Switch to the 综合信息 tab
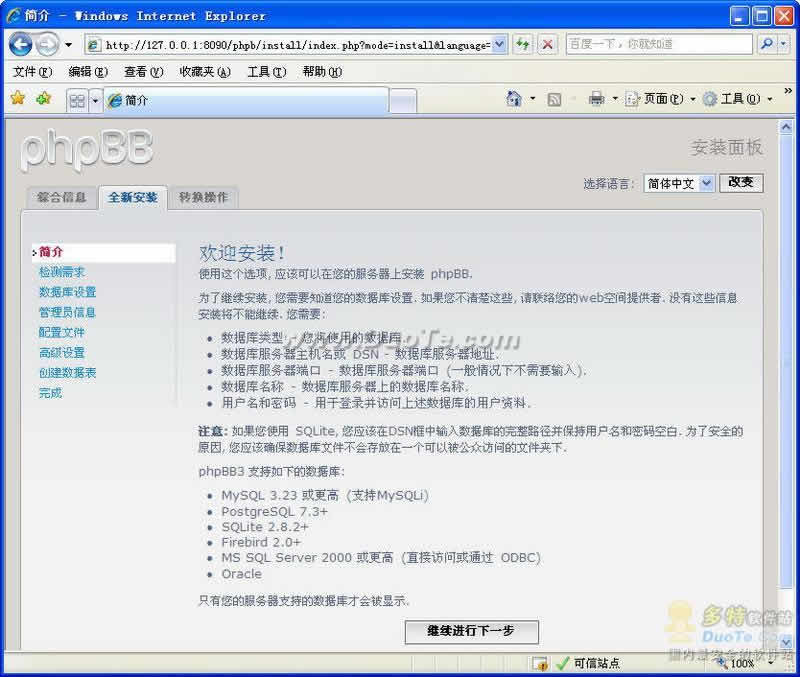 [62, 197]
